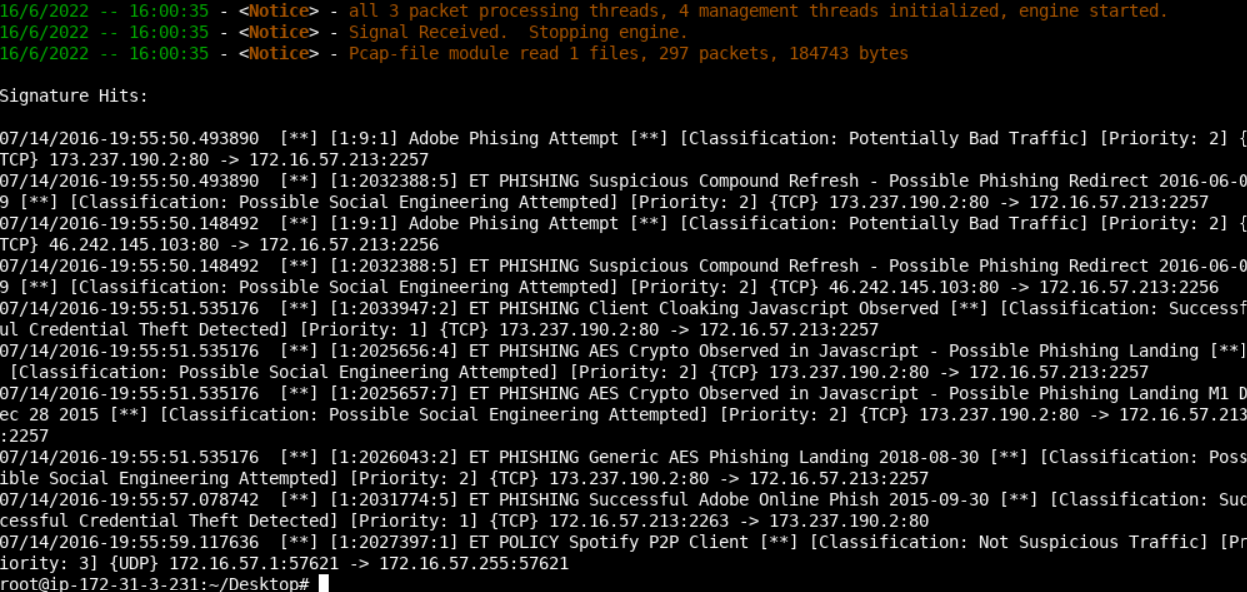Click the broadcast destination 172.16.57.255:57621

point(474,563)
